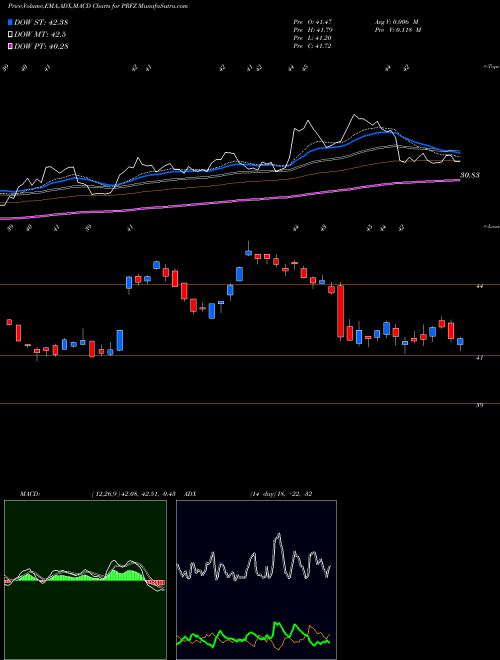This screenshot has width=500, height=660.
Task: Click the 44 price axis label
Action: click(479, 286)
